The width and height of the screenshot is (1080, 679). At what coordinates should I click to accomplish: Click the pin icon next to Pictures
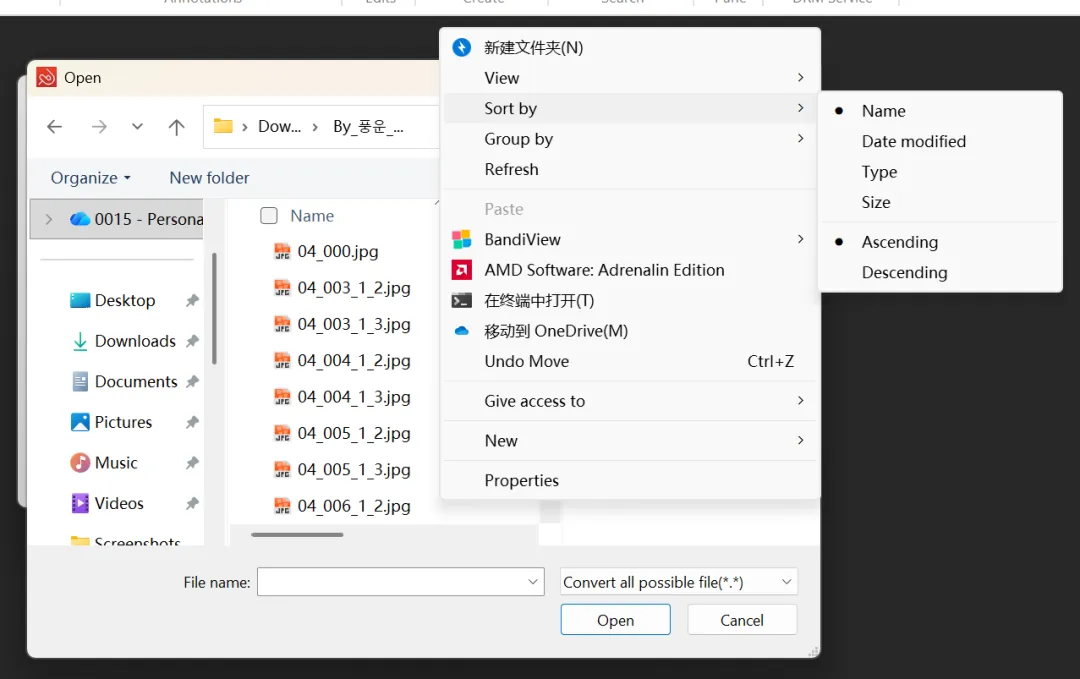click(192, 422)
